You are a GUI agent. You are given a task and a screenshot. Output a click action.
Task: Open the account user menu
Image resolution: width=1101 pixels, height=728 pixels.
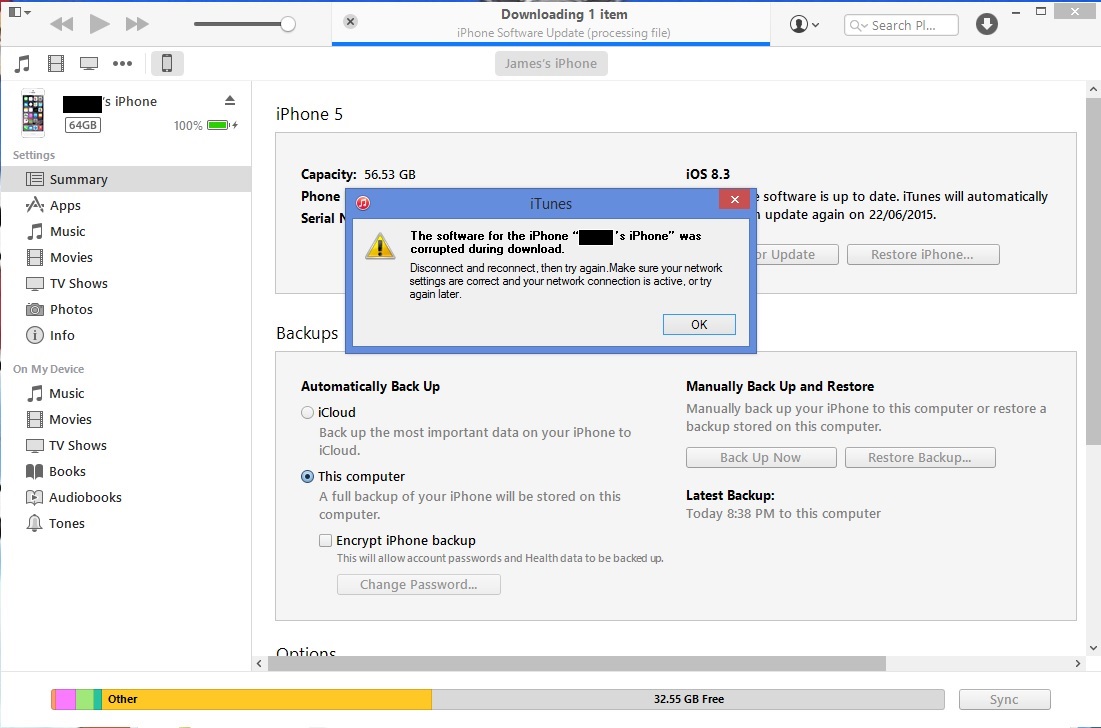tap(804, 25)
